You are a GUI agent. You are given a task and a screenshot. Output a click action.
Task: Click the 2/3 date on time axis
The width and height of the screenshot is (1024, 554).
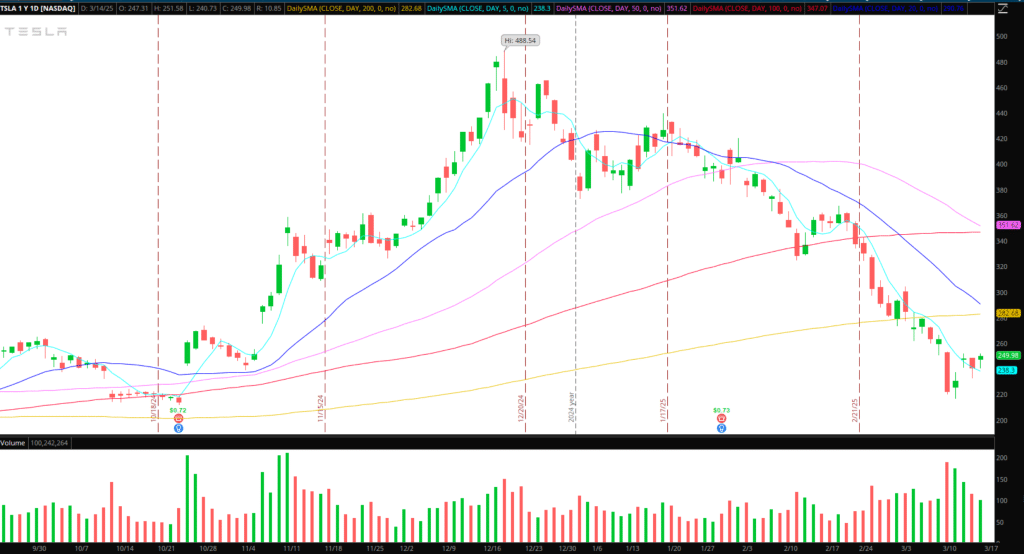click(747, 549)
